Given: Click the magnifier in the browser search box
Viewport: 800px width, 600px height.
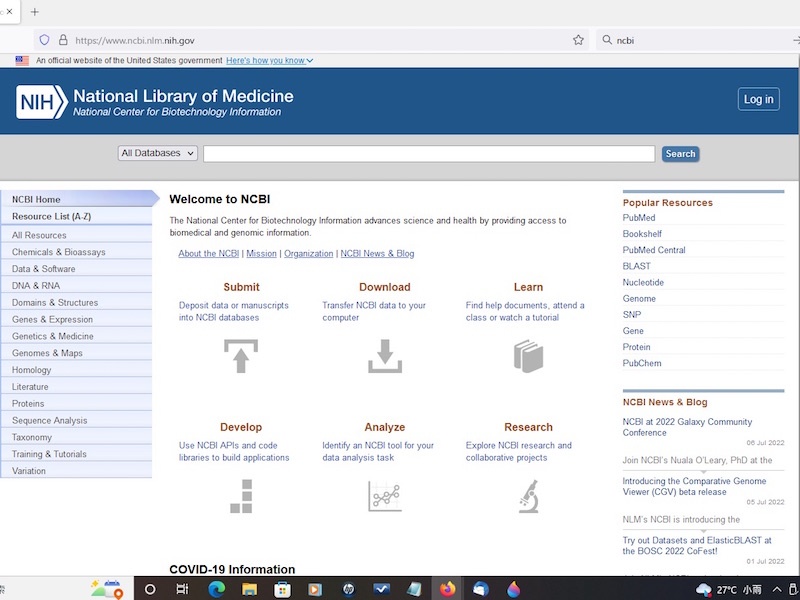Looking at the screenshot, I should pyautogui.click(x=607, y=40).
